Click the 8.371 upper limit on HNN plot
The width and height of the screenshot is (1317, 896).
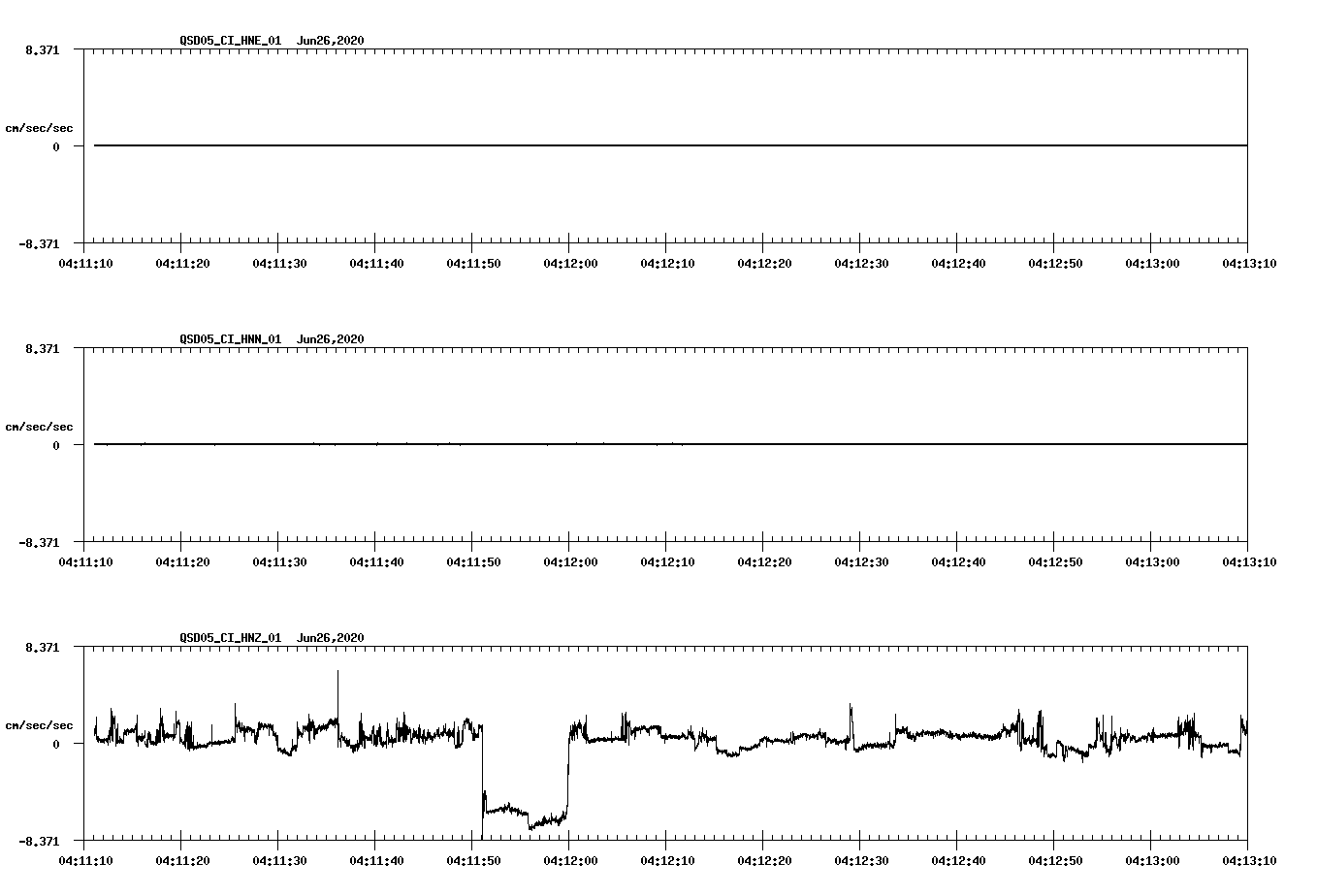point(43,348)
